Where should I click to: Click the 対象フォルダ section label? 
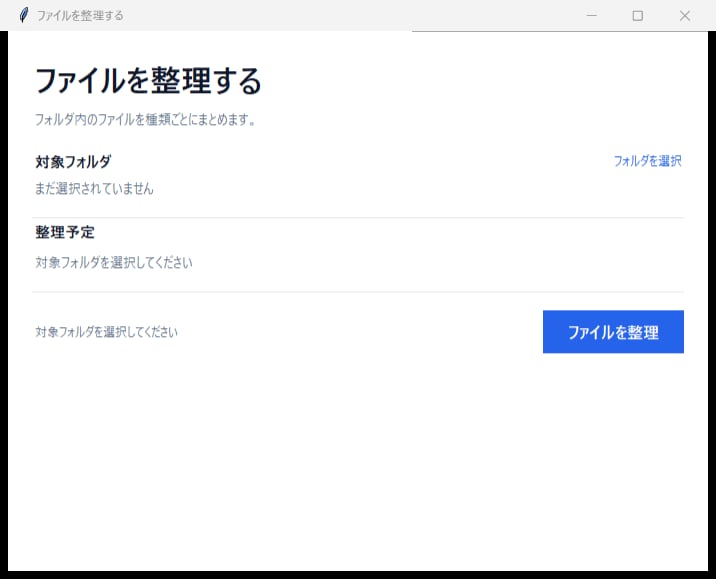[x=73, y=162]
